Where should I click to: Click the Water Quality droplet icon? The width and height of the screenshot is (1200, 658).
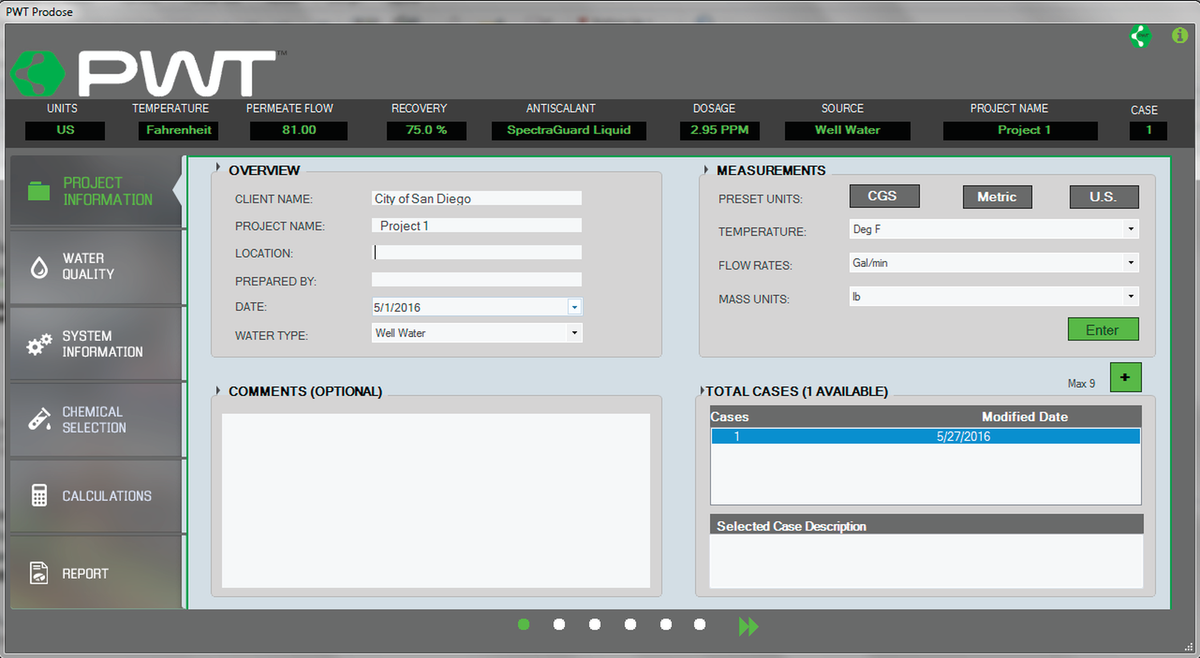(39, 266)
